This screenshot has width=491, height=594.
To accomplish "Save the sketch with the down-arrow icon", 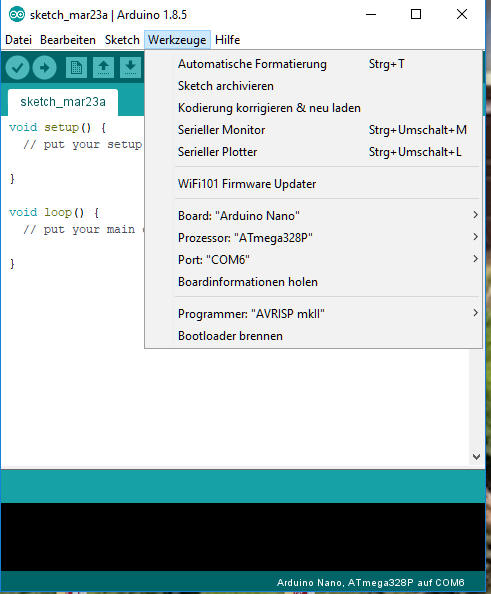I will point(130,68).
